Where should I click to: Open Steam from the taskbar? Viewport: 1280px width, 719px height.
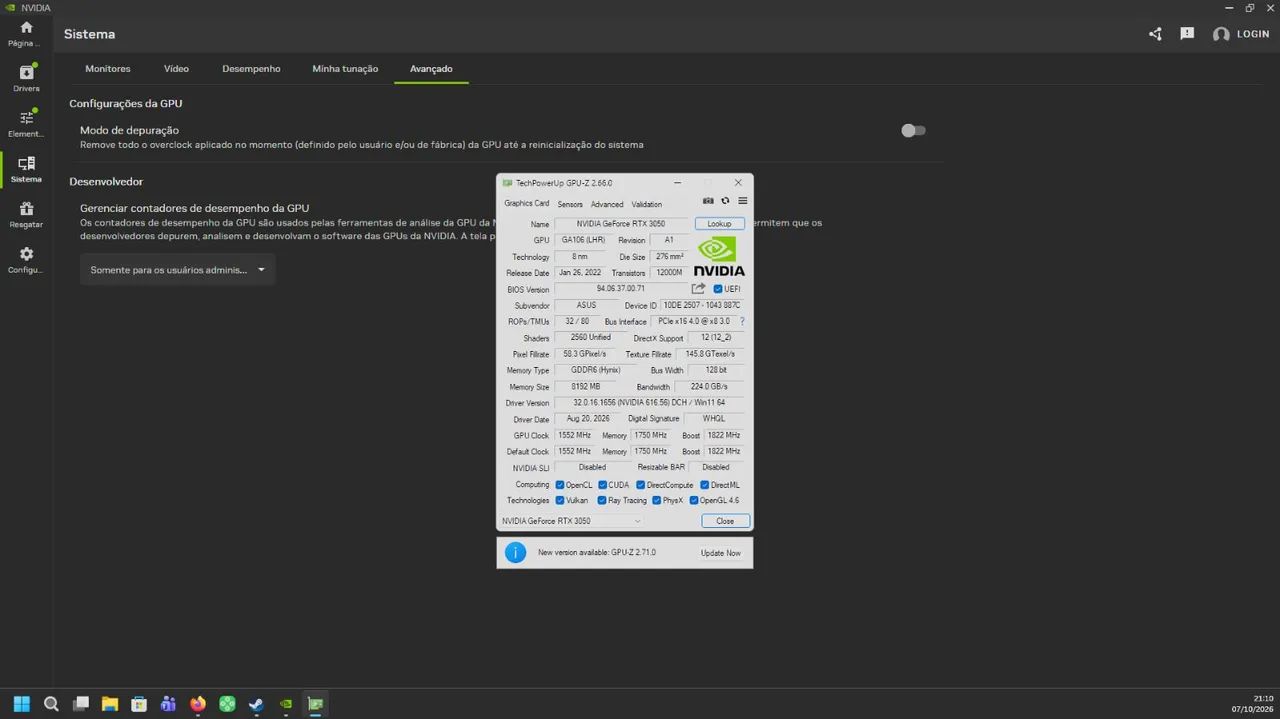click(x=256, y=704)
